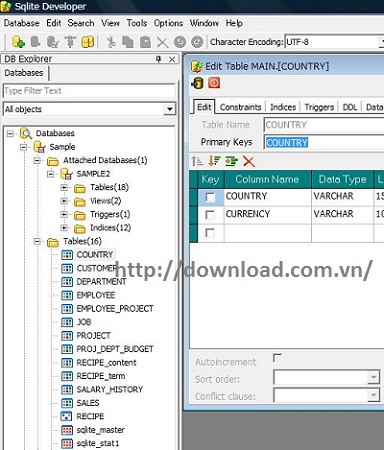
Task: Click the CURRENCY column name cell
Action: (268, 214)
